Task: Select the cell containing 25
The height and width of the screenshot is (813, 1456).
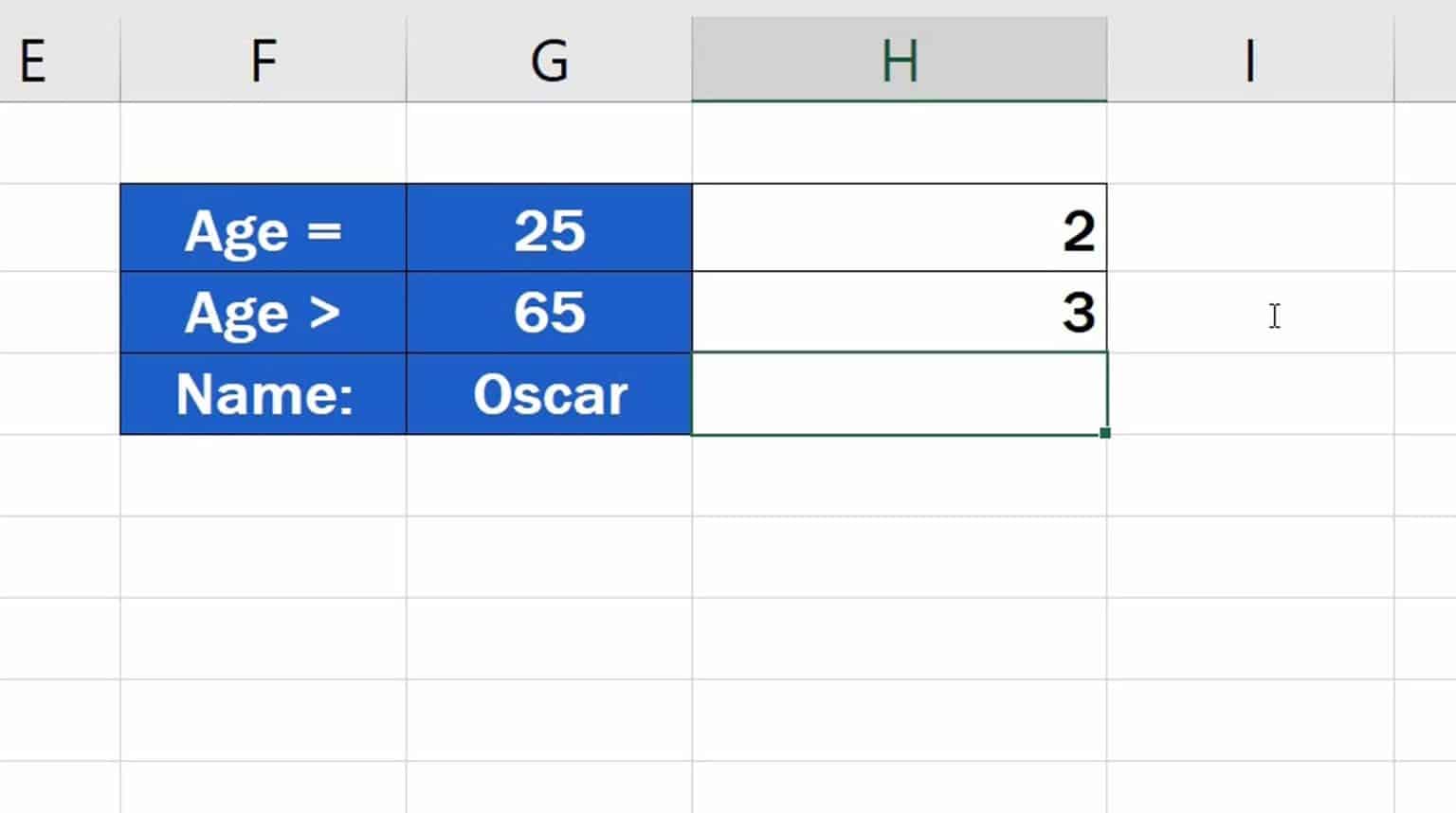Action: 548,228
